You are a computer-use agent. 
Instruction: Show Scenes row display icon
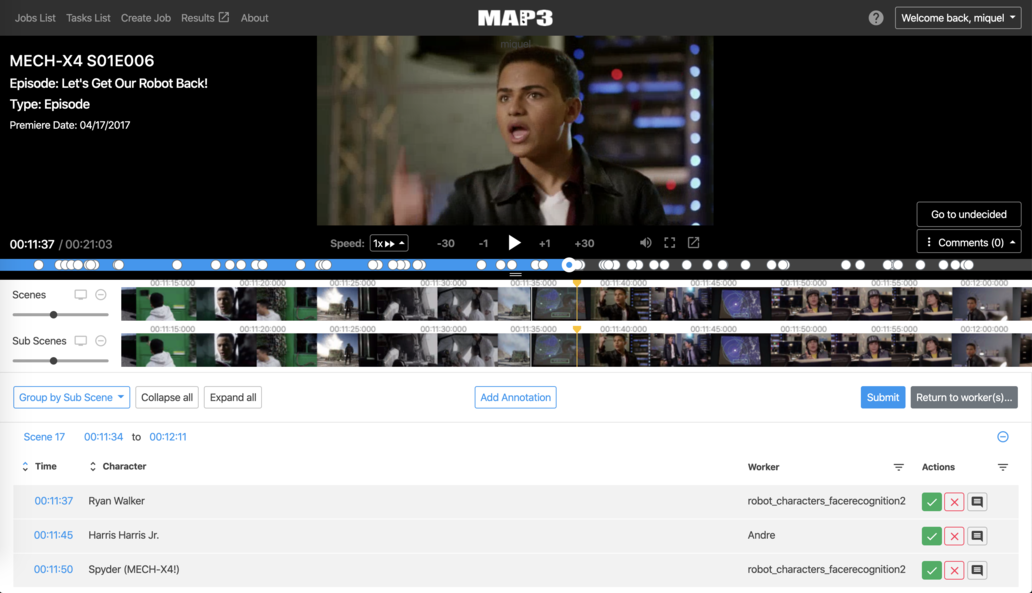pyautogui.click(x=80, y=295)
